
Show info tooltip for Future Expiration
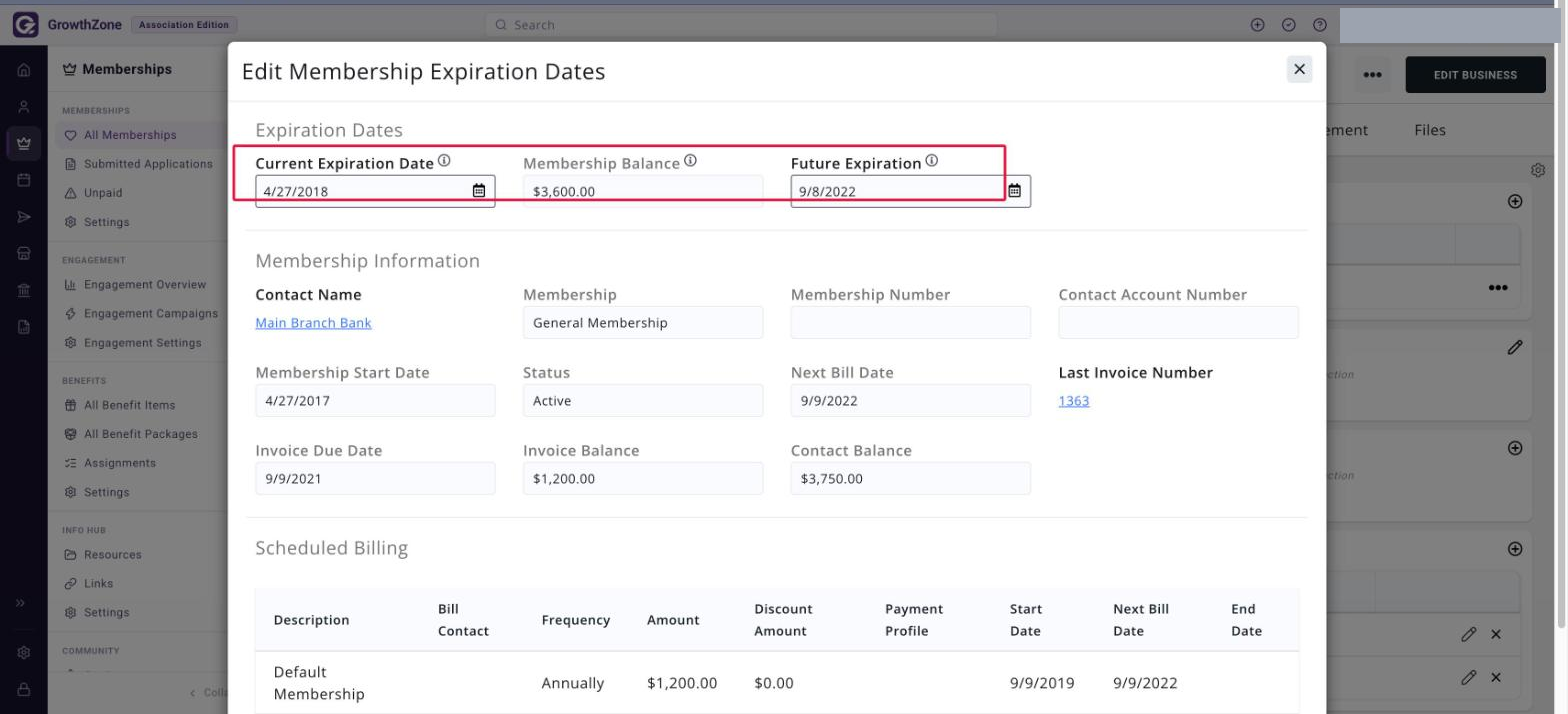[931, 161]
